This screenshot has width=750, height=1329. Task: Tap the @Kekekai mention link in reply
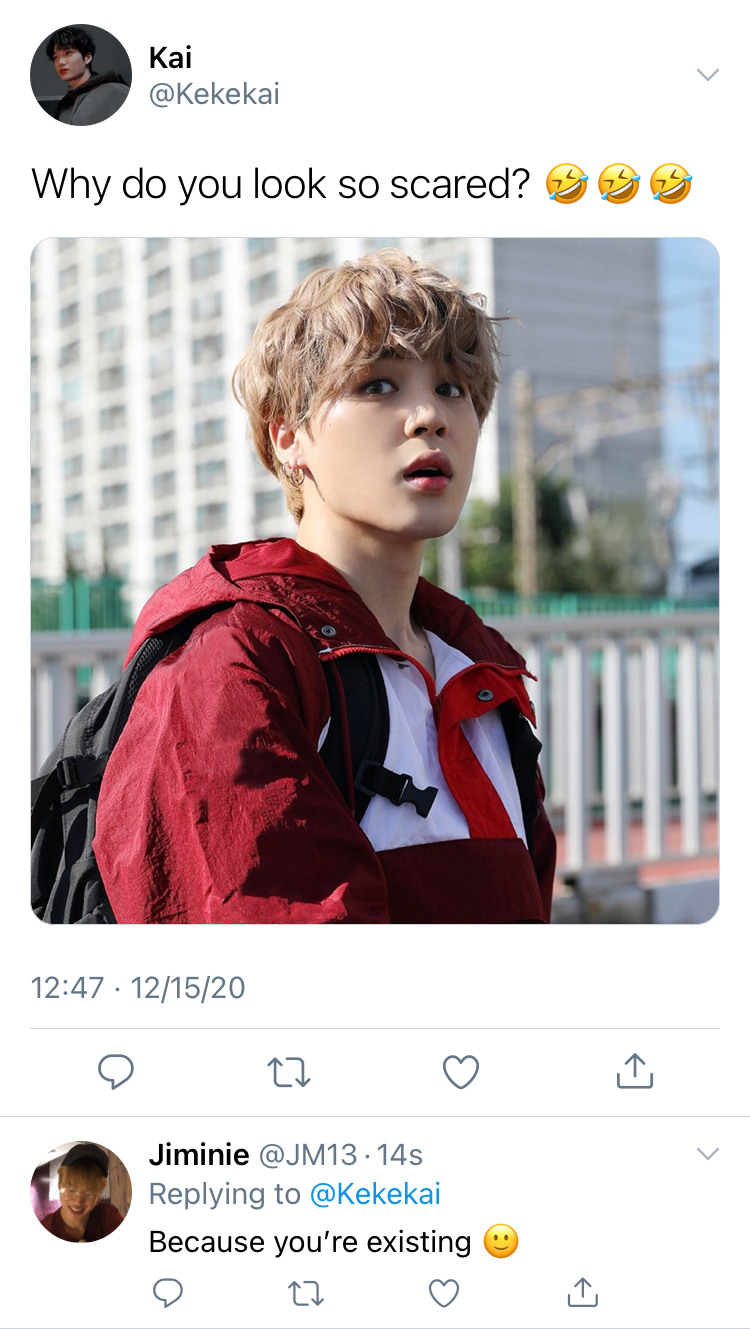(375, 1194)
